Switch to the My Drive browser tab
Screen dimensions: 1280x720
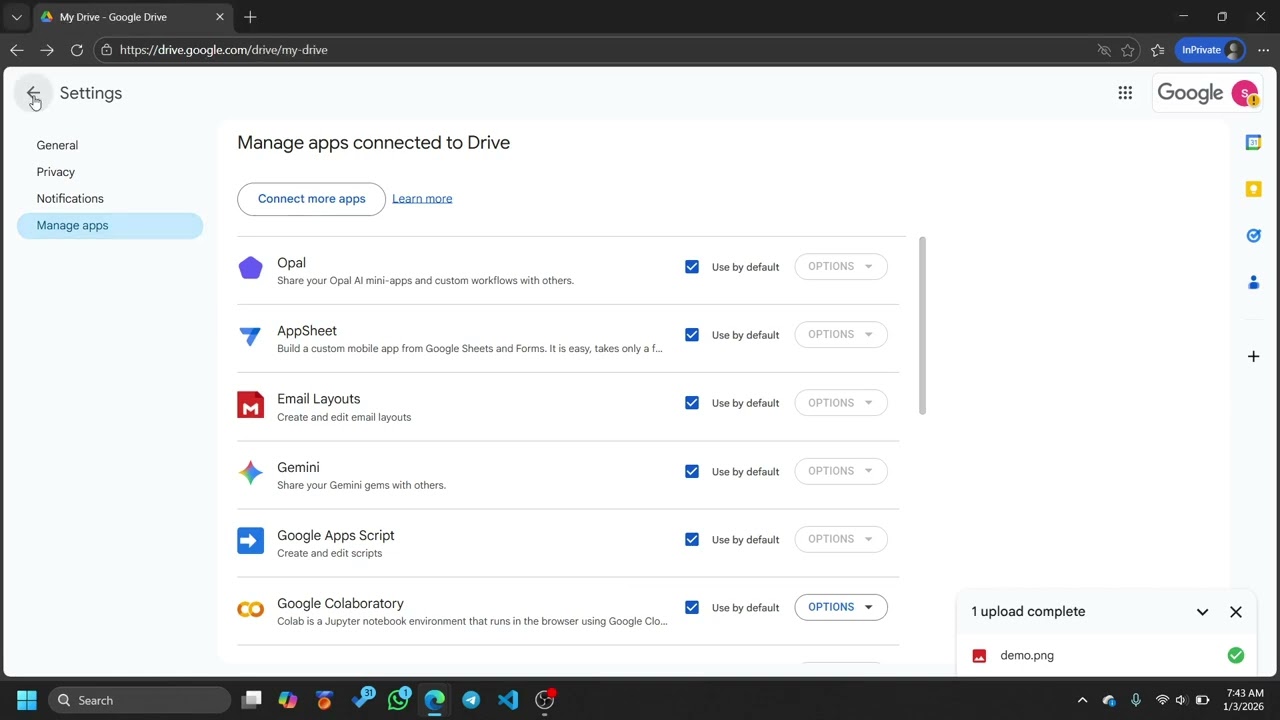coord(132,17)
